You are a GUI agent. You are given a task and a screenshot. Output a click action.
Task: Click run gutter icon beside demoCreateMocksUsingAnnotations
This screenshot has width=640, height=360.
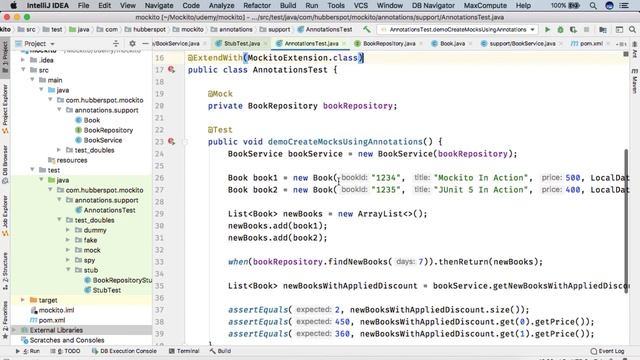pyautogui.click(x=171, y=142)
